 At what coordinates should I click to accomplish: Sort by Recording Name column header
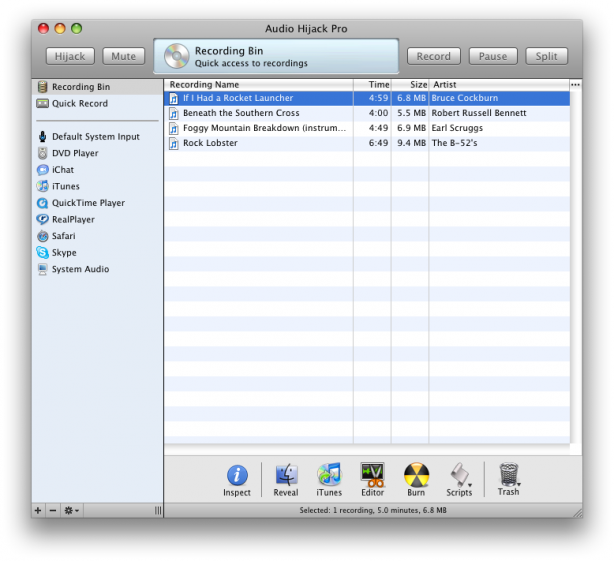tap(258, 85)
